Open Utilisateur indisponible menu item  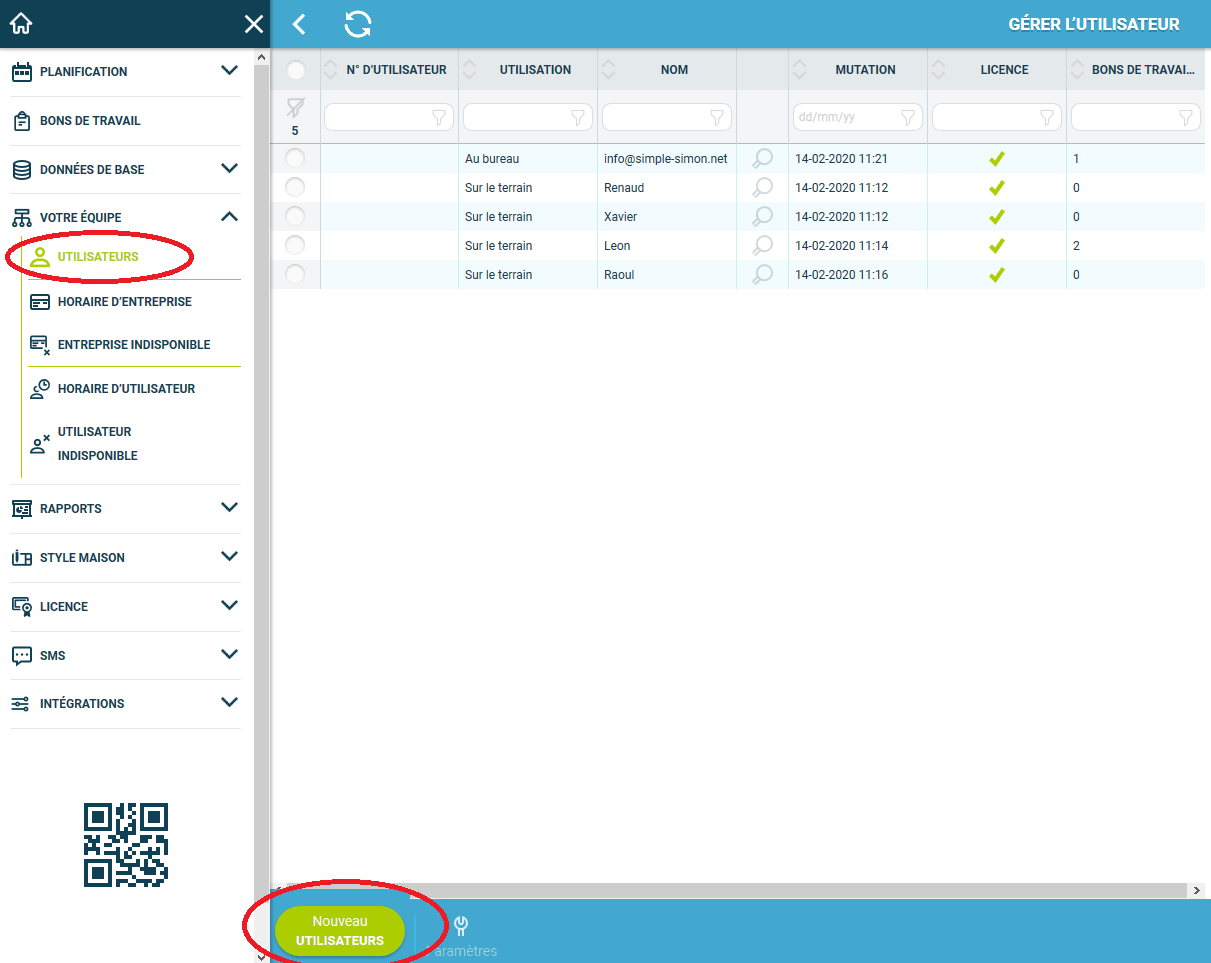coord(97,444)
